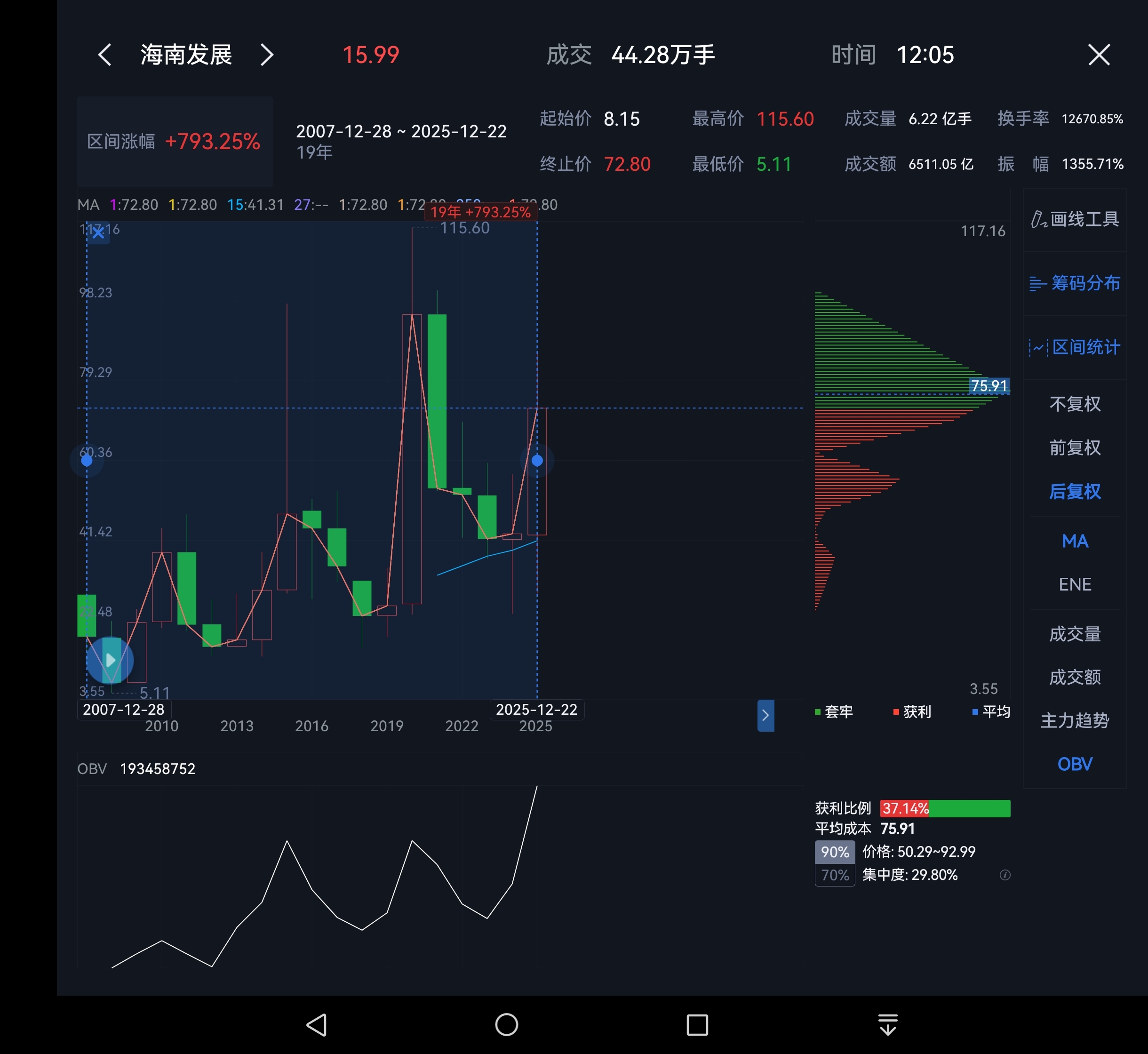This screenshot has height=1054, width=1148.
Task: Close the chart view with X
Action: tap(1099, 56)
